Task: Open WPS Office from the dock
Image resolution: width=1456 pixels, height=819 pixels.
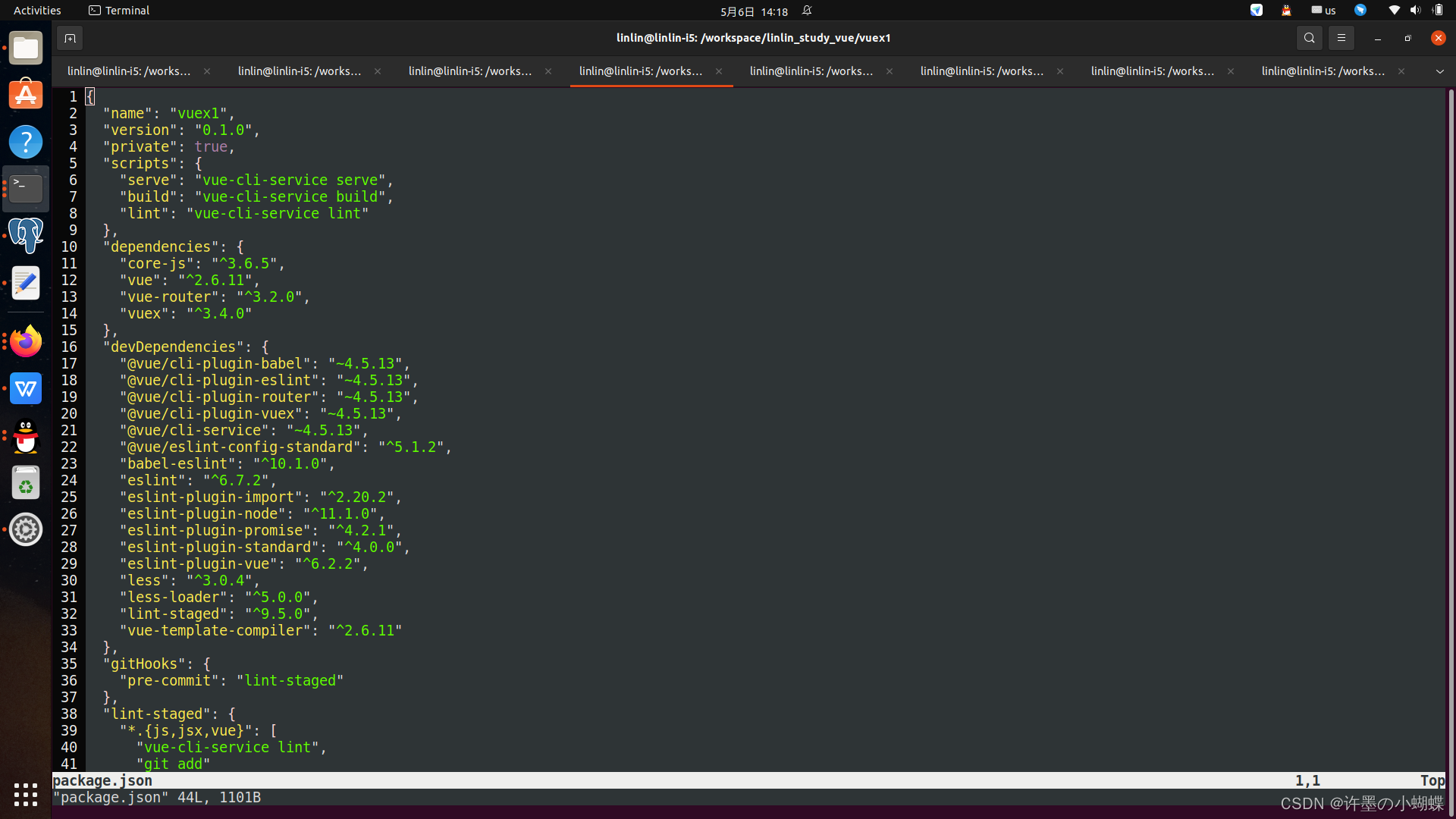Action: [x=26, y=388]
